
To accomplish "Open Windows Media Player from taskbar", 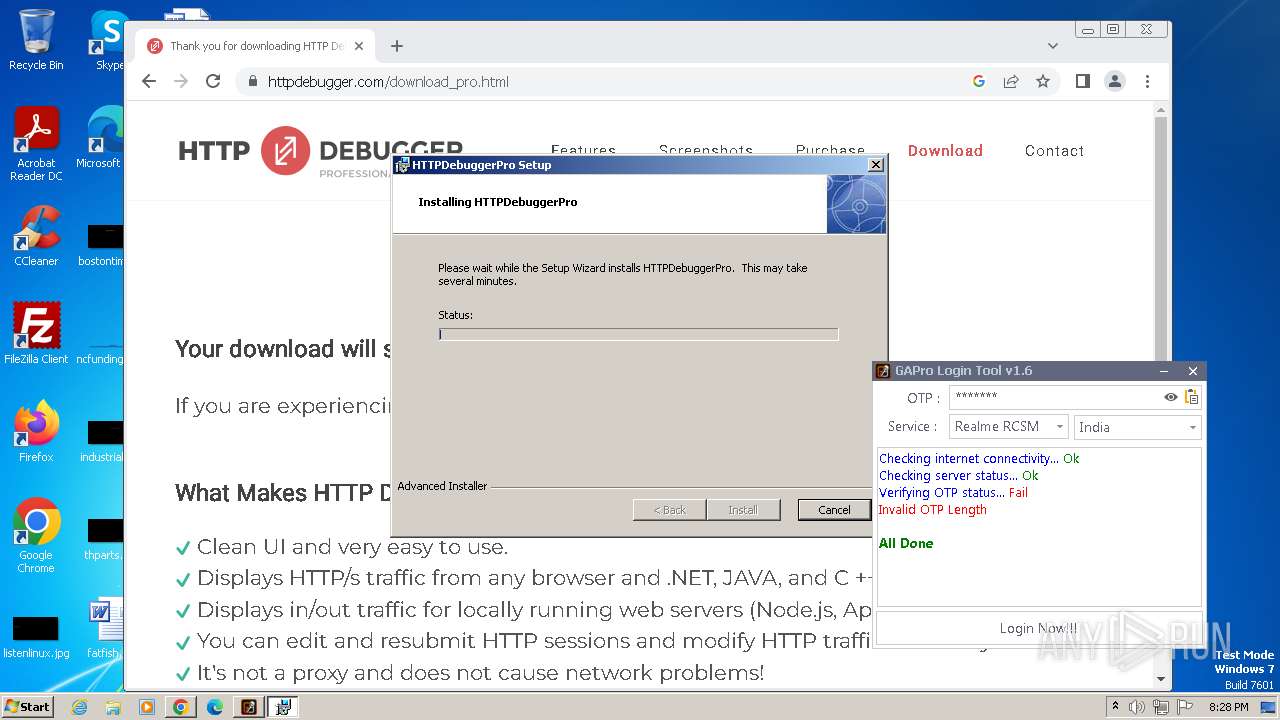I will tap(146, 707).
